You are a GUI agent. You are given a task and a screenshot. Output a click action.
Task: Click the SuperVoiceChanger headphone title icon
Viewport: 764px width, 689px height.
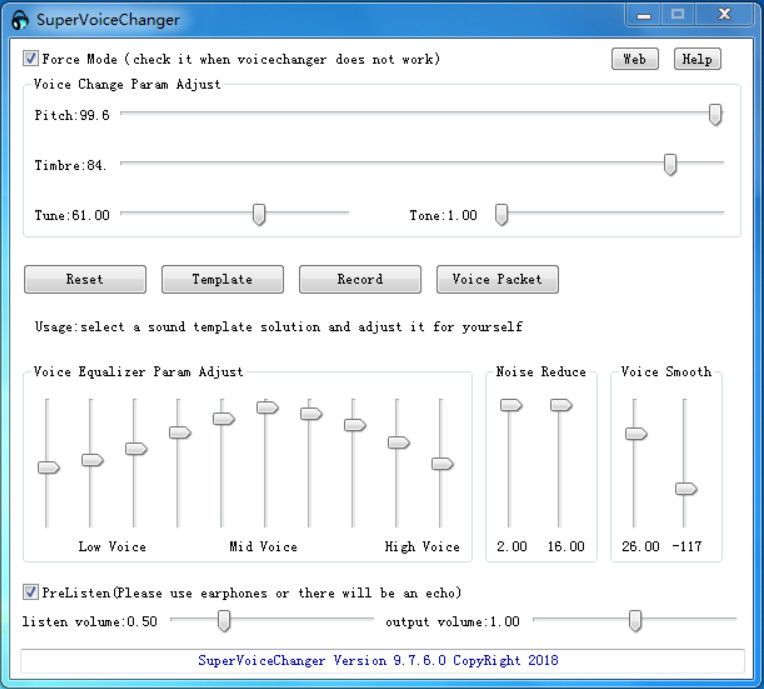point(19,20)
